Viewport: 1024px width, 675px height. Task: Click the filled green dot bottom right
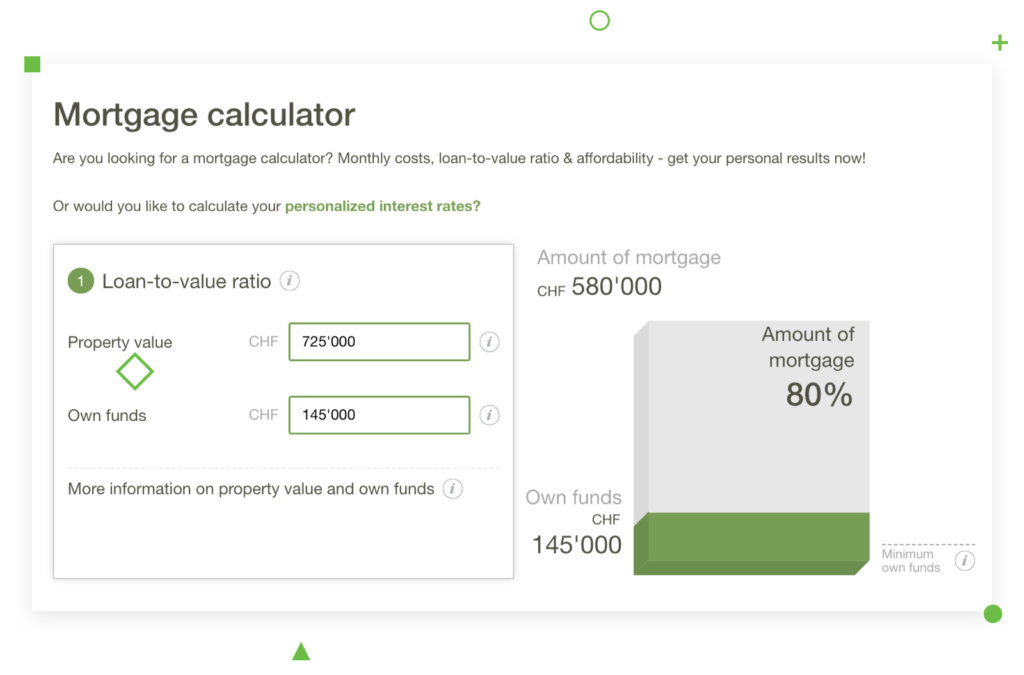click(993, 614)
